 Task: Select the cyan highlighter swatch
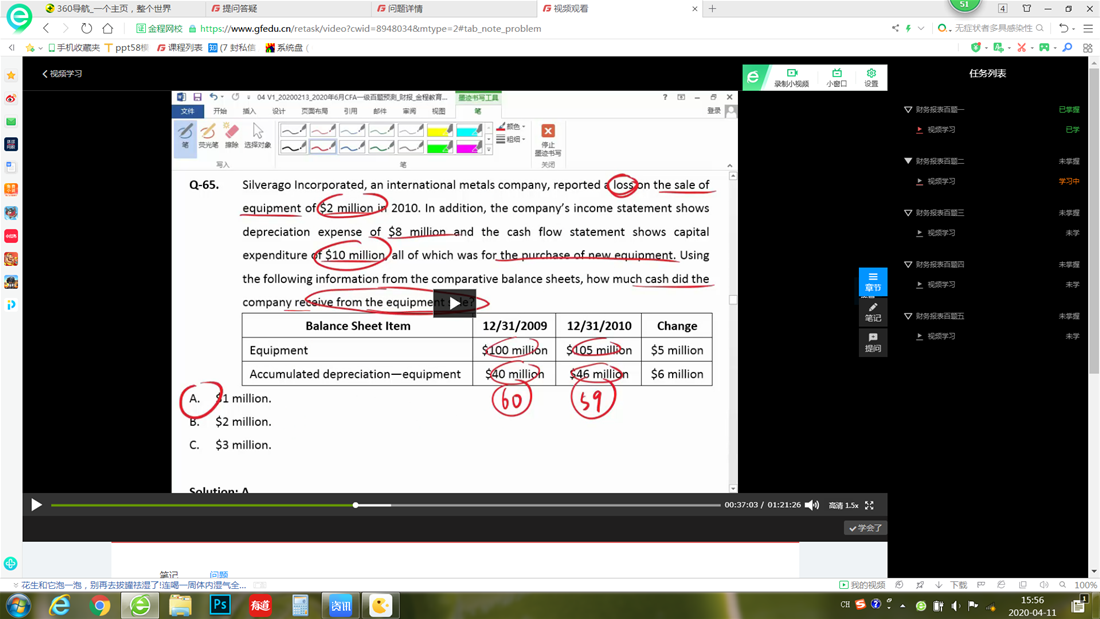[469, 131]
